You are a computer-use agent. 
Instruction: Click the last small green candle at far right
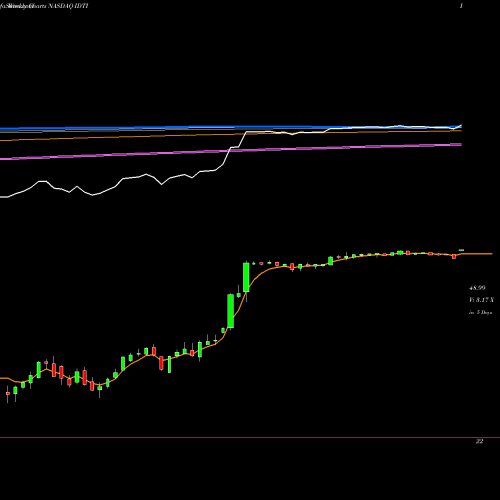(461, 250)
